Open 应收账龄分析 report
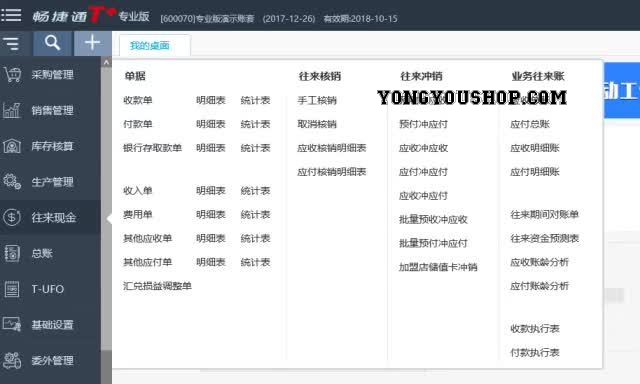The width and height of the screenshot is (640, 384). pos(539,262)
